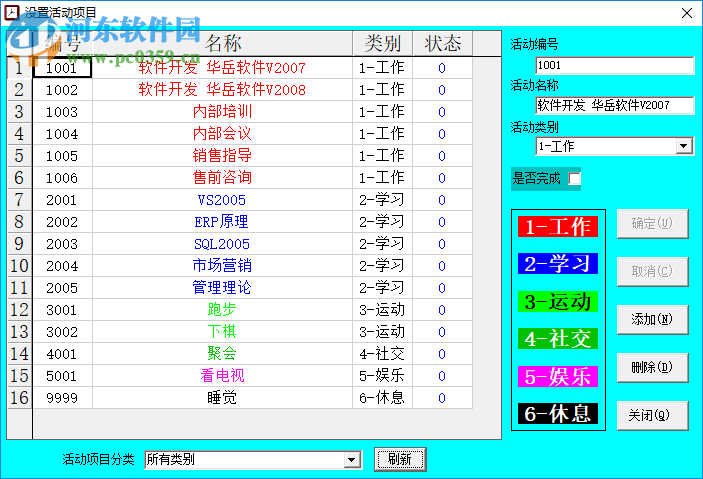The image size is (703, 479).
Task: Select the 内部会议 activity row
Action: [222, 134]
